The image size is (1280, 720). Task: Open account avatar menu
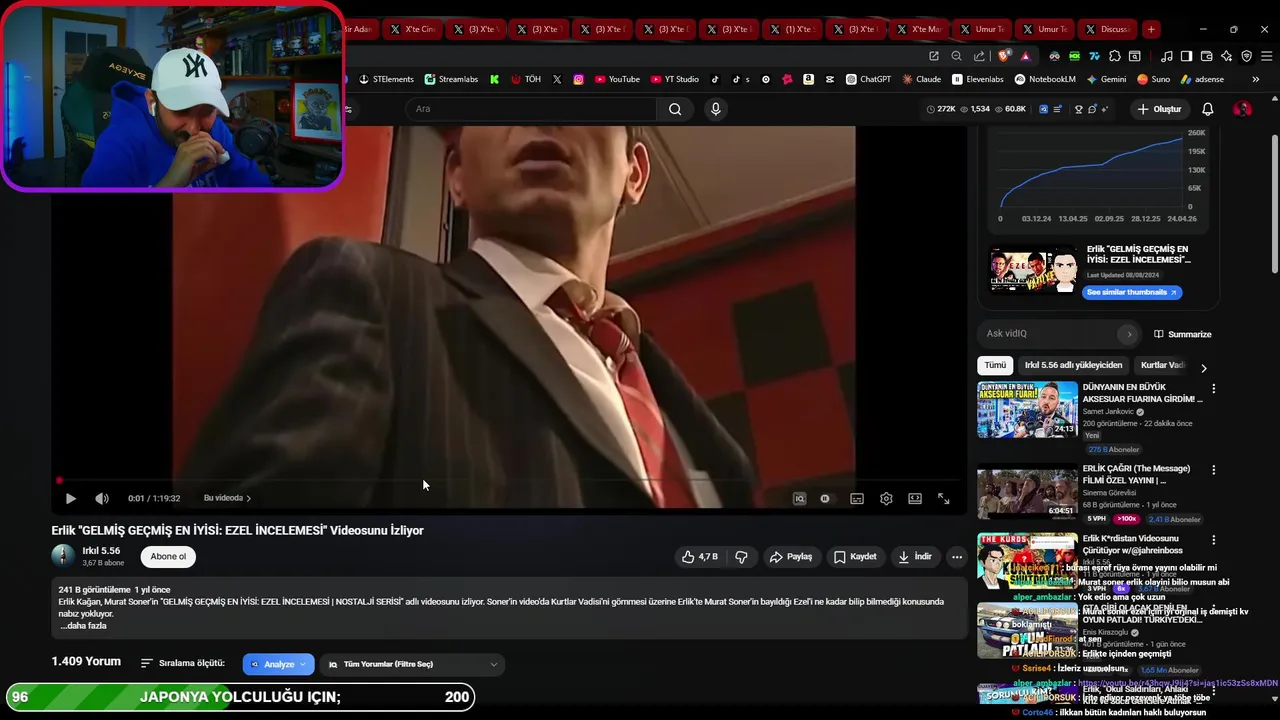(x=1242, y=109)
